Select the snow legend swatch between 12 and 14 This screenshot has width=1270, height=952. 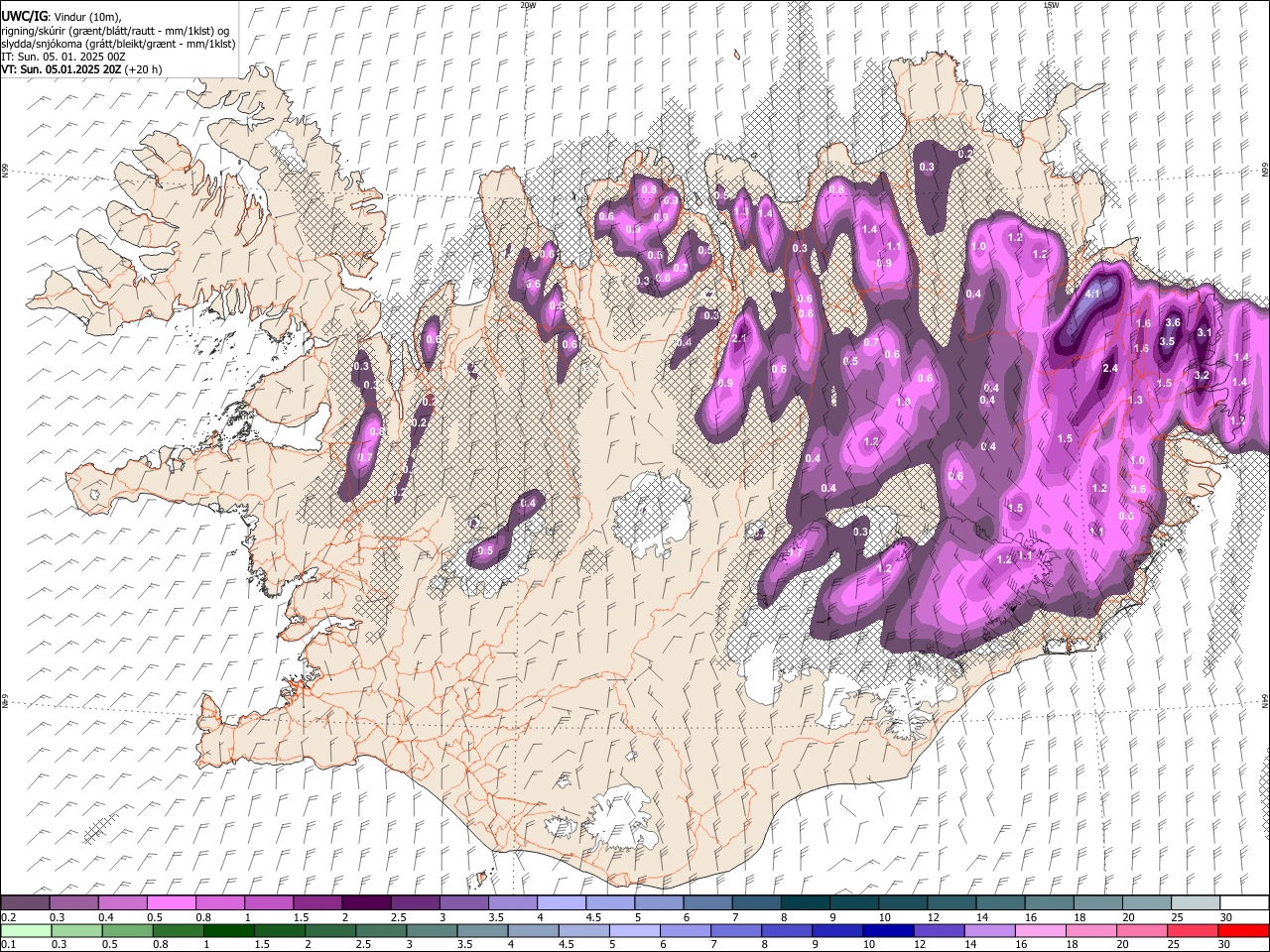(x=952, y=902)
